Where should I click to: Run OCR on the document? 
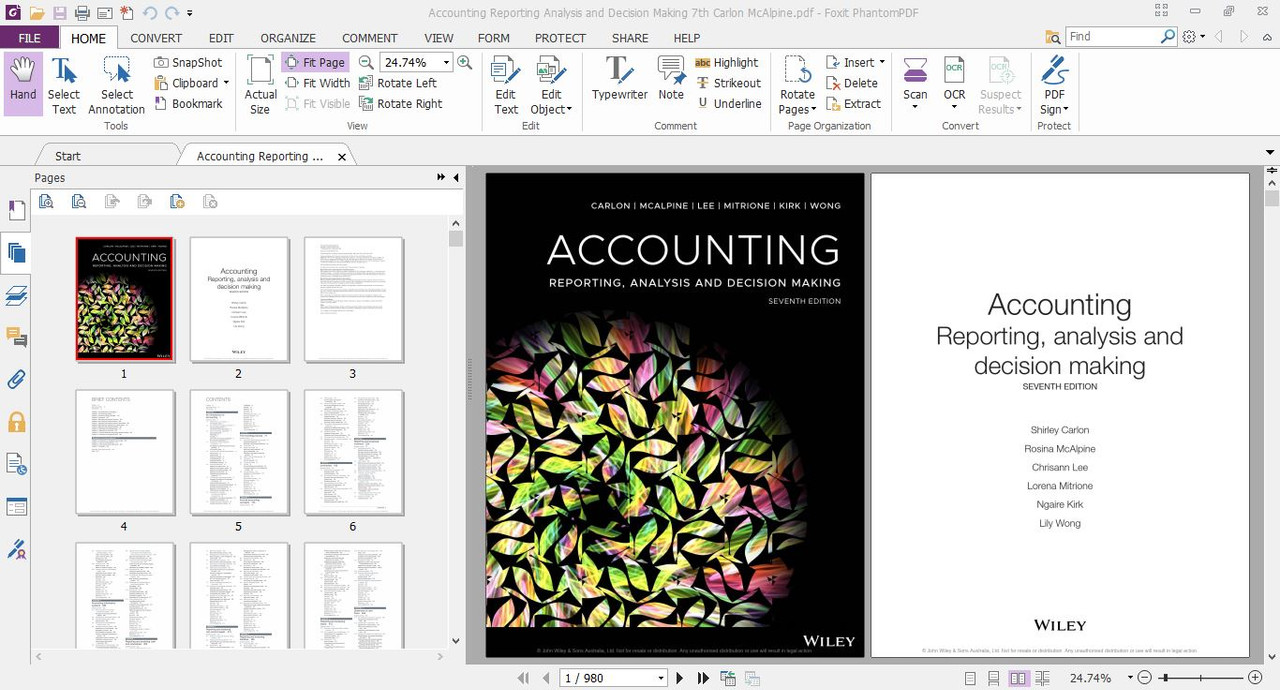click(955, 84)
